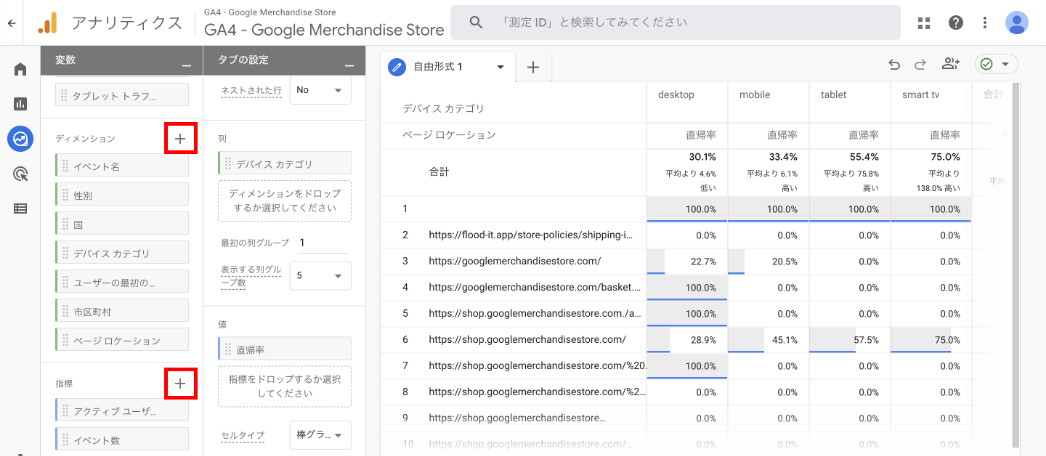This screenshot has height=456, width=1046.
Task: Open Reports bar chart sidebar icon
Action: [x=20, y=104]
